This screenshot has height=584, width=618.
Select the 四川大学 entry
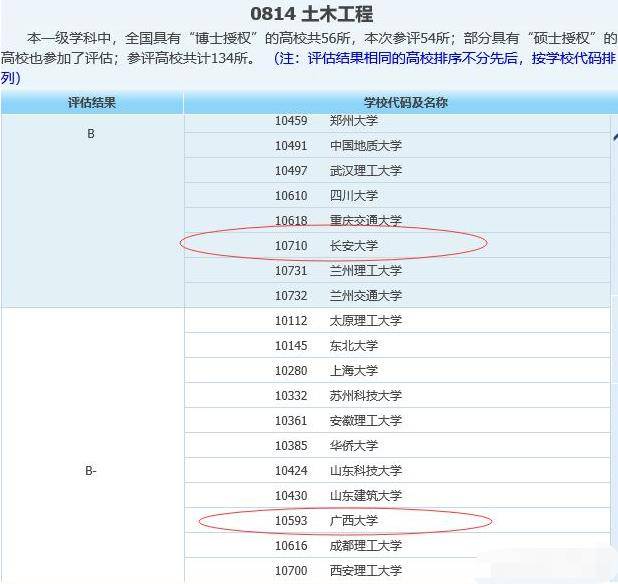[x=397, y=195]
